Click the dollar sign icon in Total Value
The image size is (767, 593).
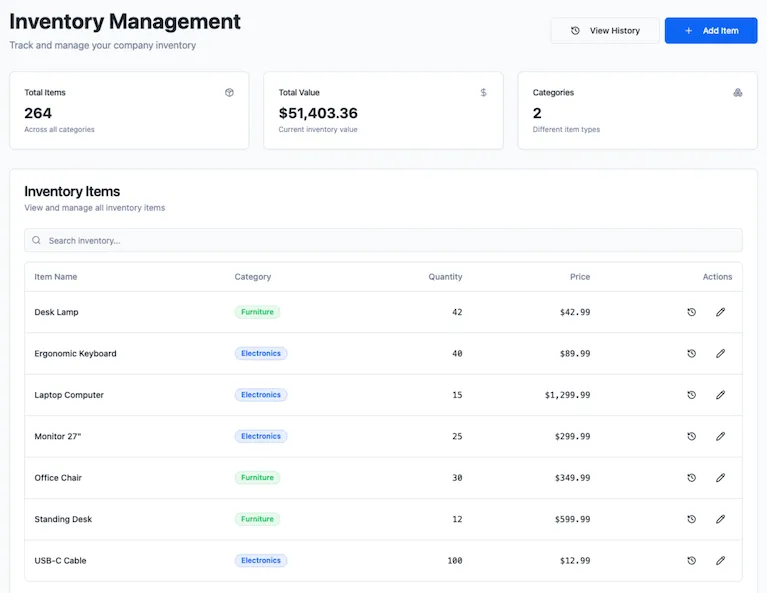click(483, 93)
